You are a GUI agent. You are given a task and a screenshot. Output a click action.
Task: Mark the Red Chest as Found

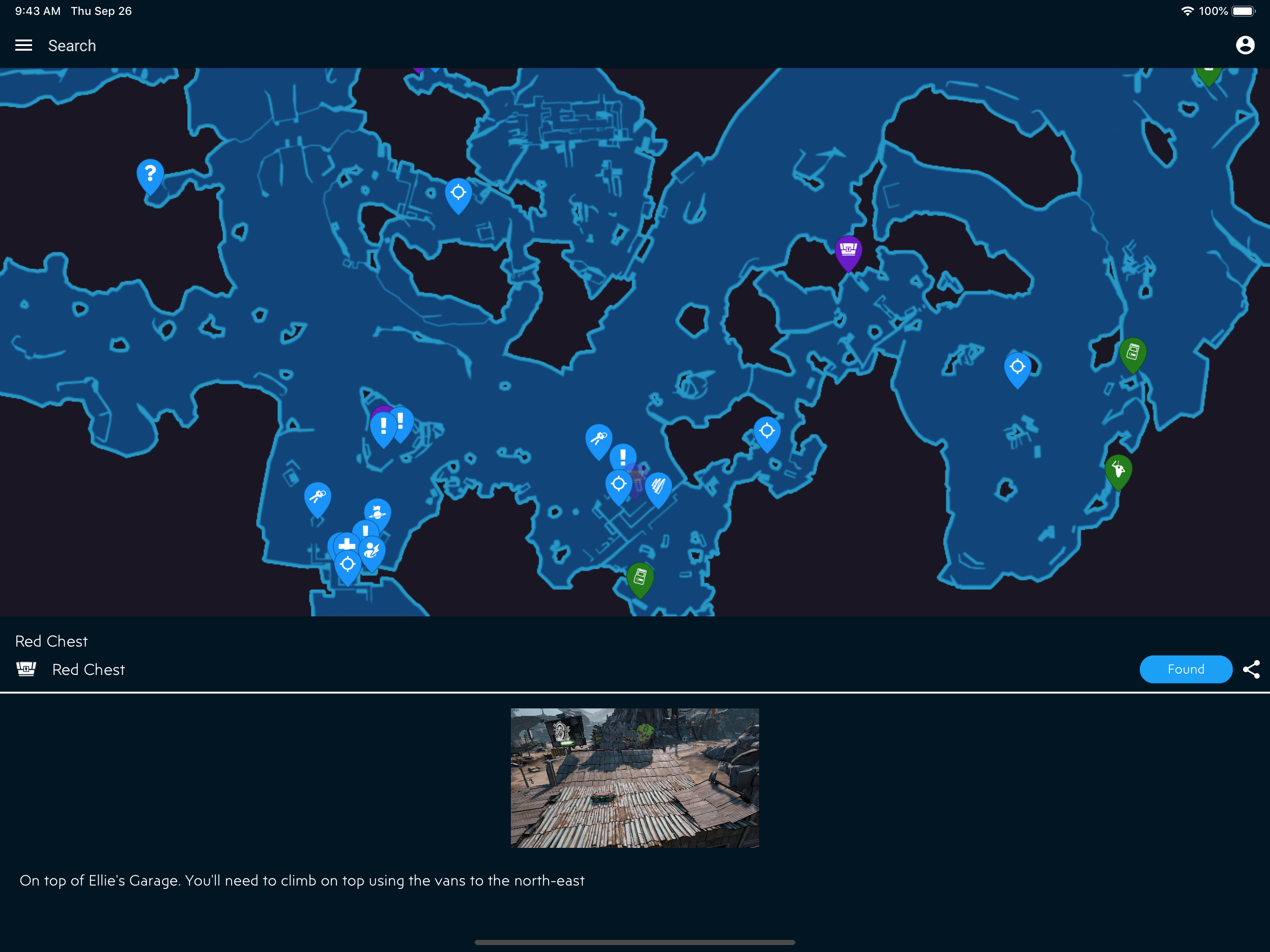pyautogui.click(x=1185, y=669)
